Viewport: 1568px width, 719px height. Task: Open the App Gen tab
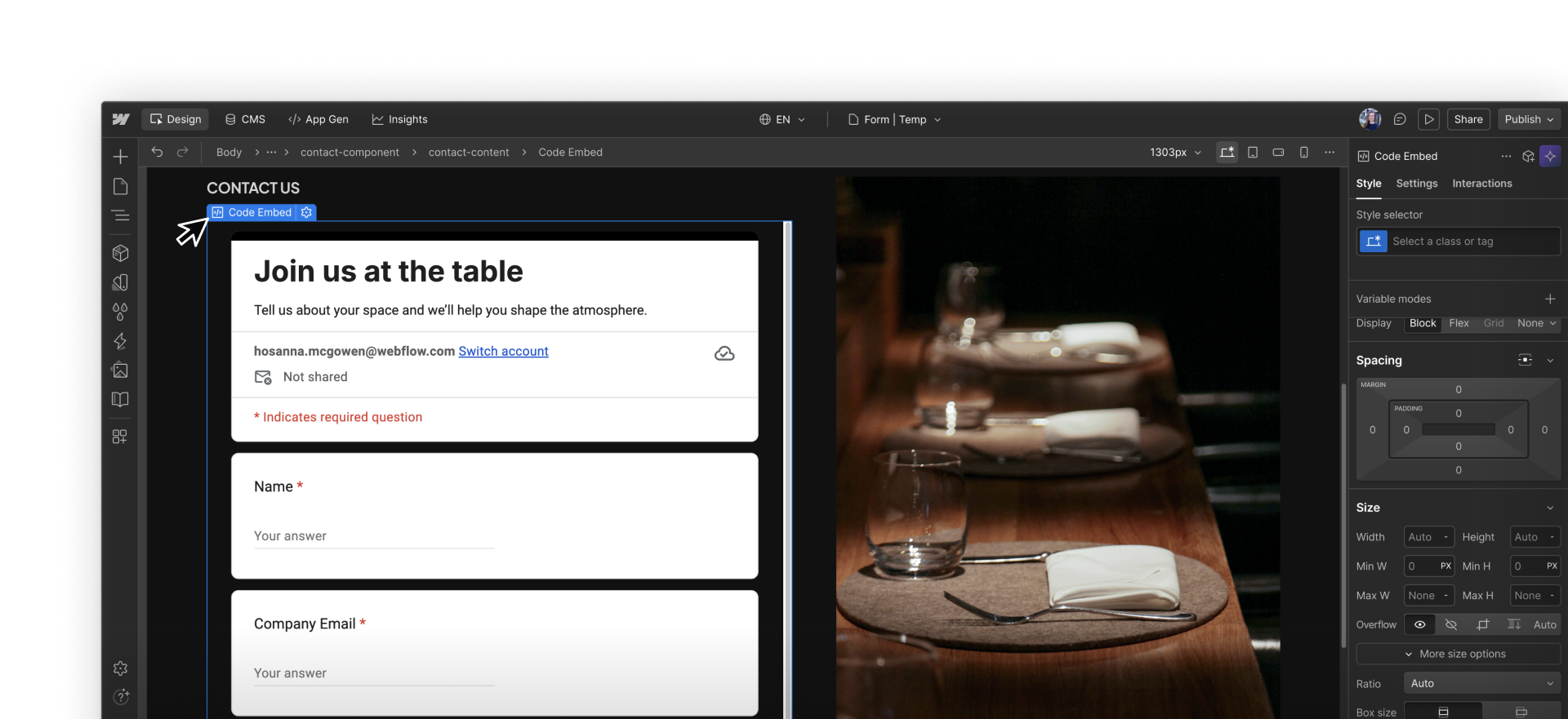(x=318, y=119)
